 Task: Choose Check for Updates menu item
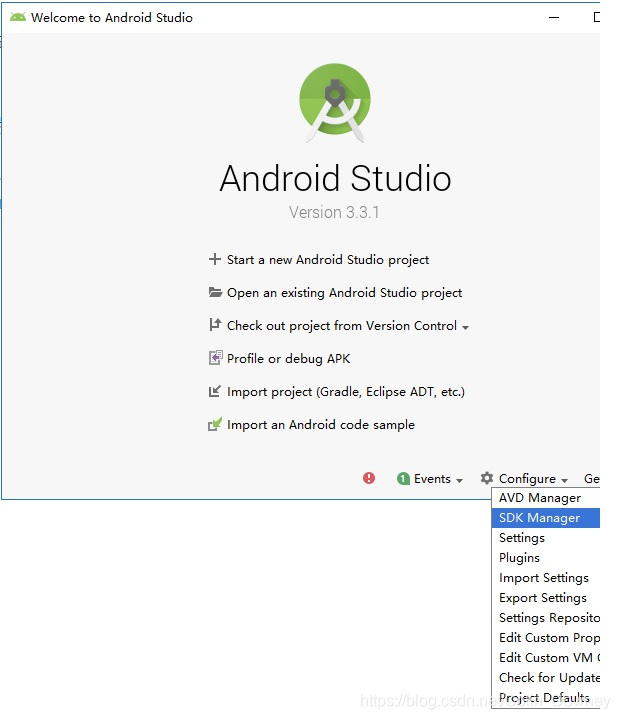(546, 678)
